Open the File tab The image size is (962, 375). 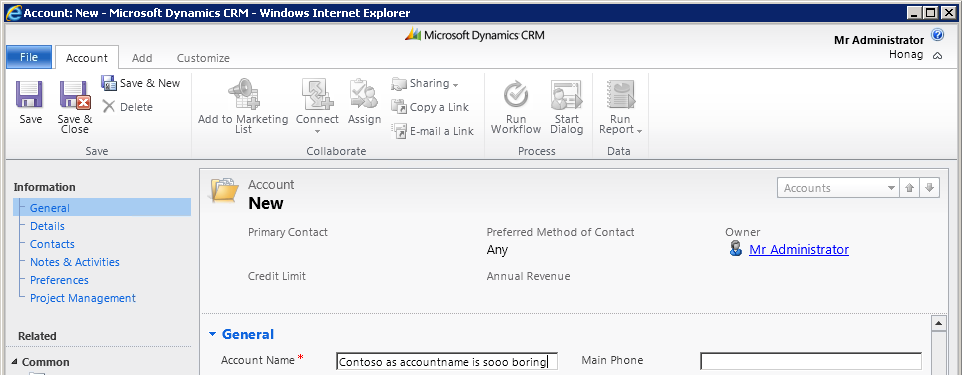pyautogui.click(x=29, y=57)
